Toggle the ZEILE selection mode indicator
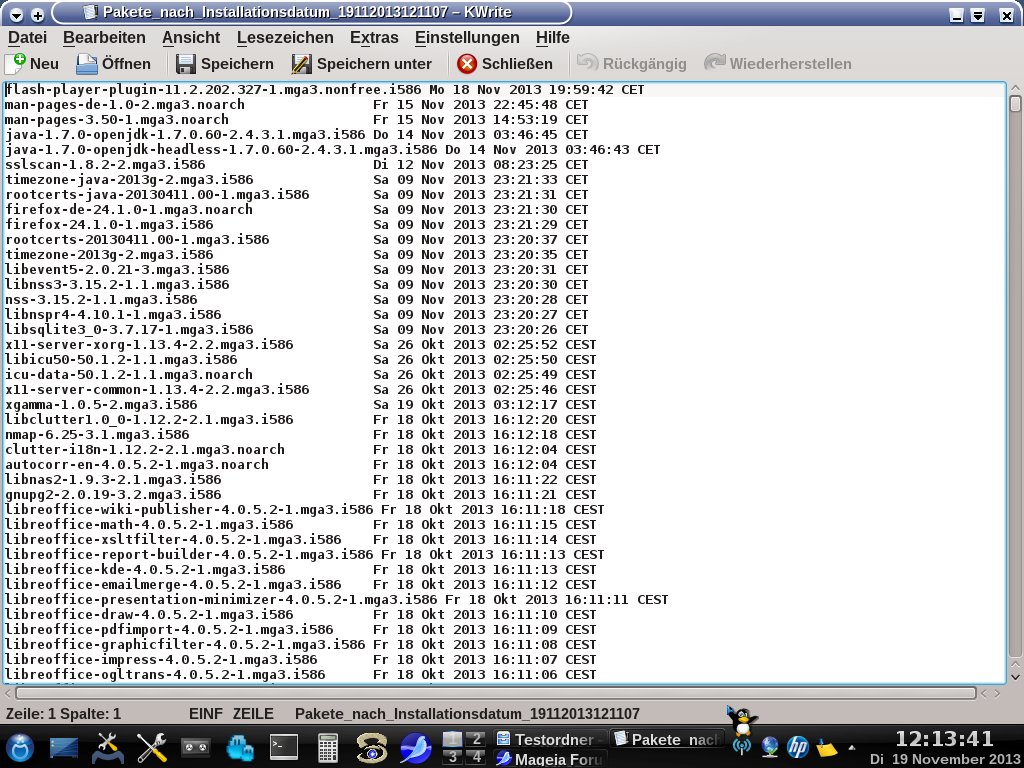The width and height of the screenshot is (1024, 768). coord(253,714)
